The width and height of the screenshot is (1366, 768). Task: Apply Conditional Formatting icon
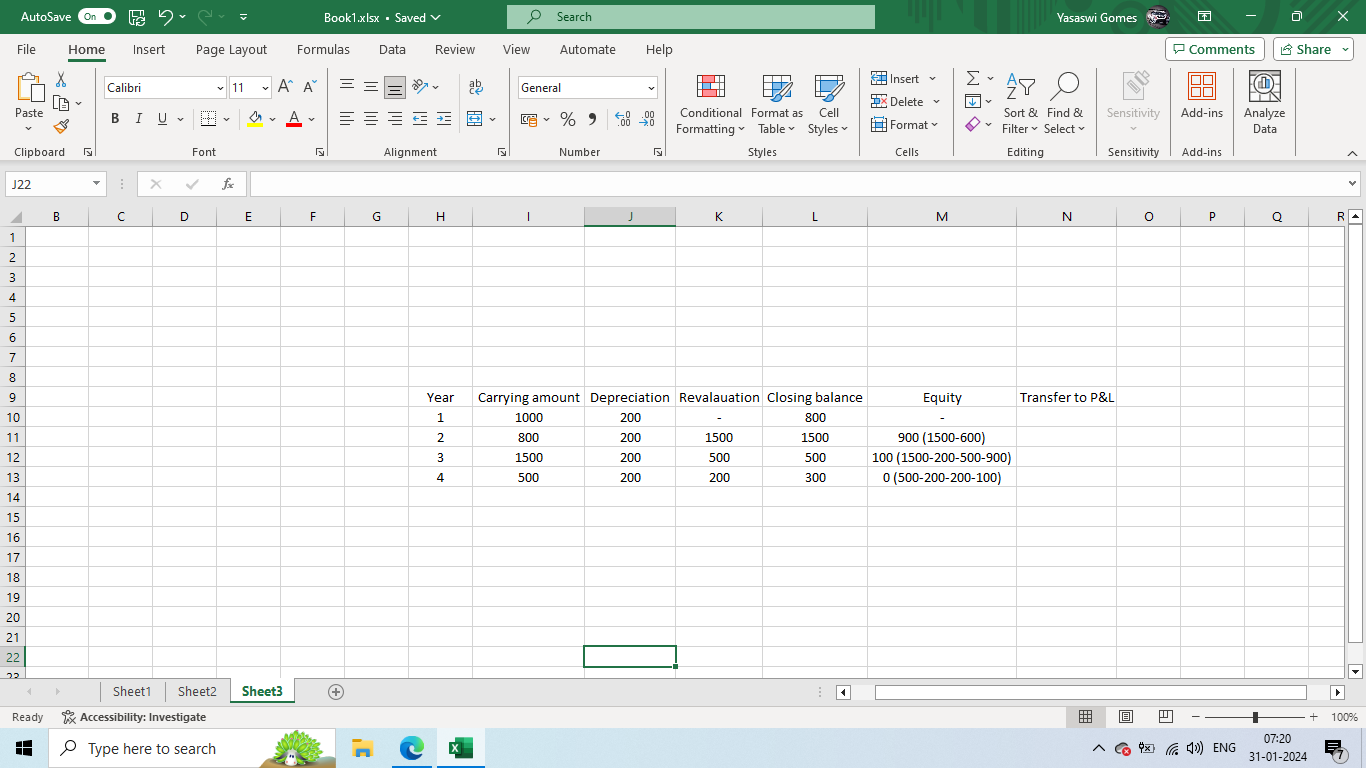pos(710,87)
